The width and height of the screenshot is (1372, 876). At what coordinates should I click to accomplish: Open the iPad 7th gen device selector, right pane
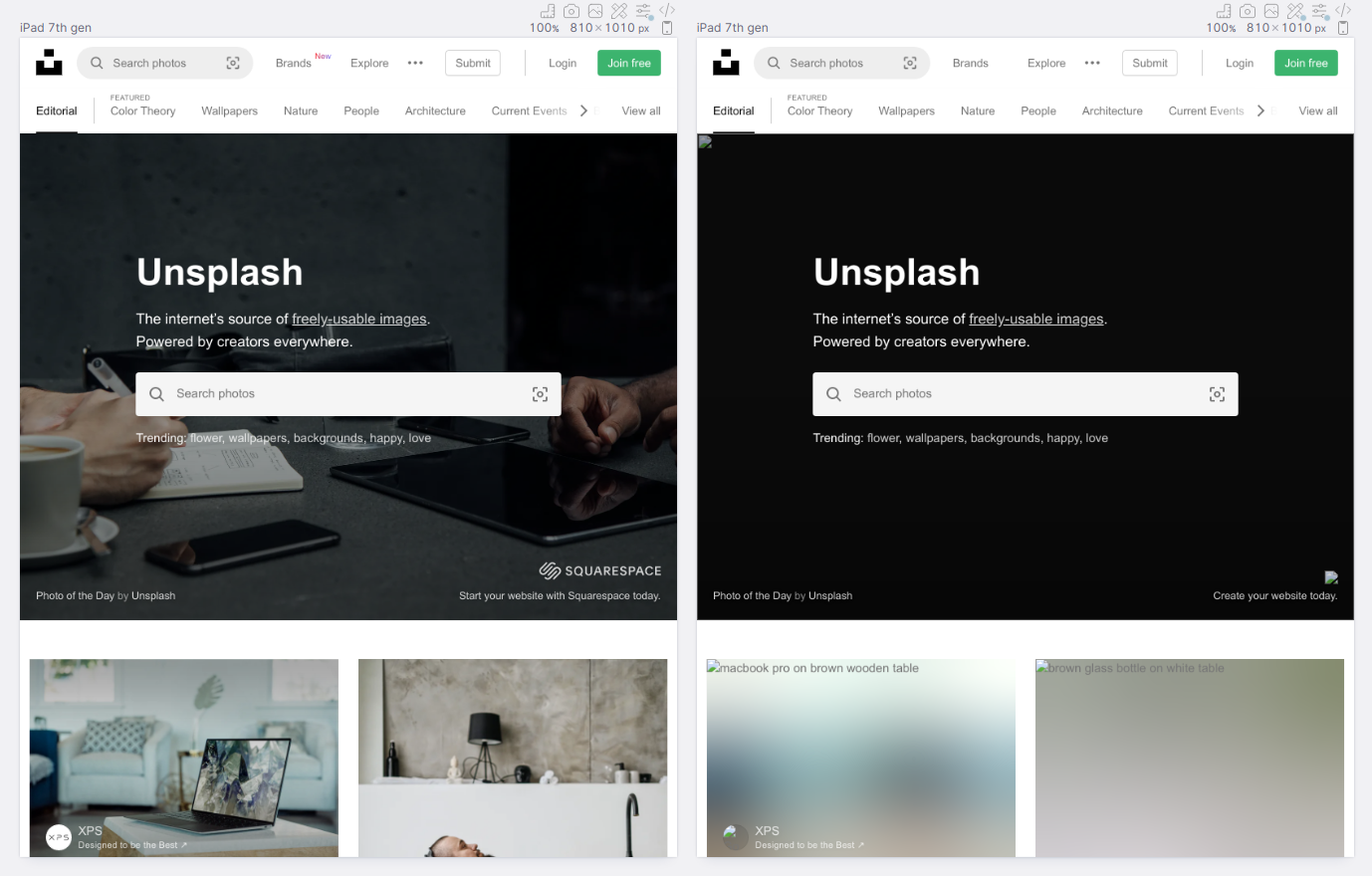[x=733, y=28]
